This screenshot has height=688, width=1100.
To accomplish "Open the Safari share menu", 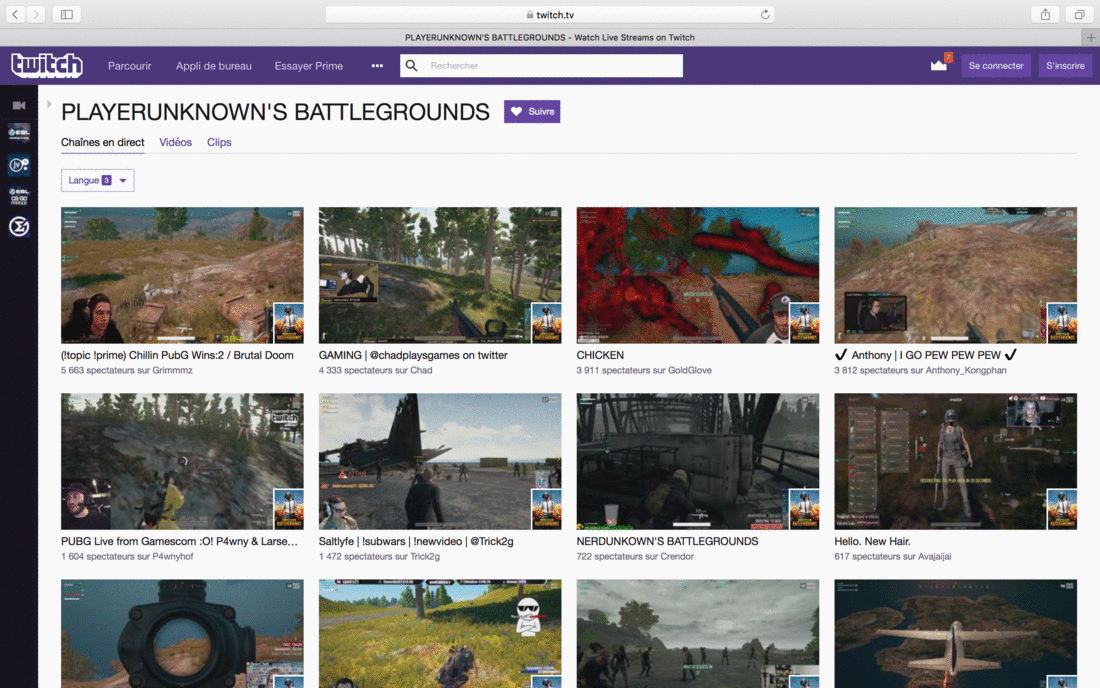I will pos(1045,14).
